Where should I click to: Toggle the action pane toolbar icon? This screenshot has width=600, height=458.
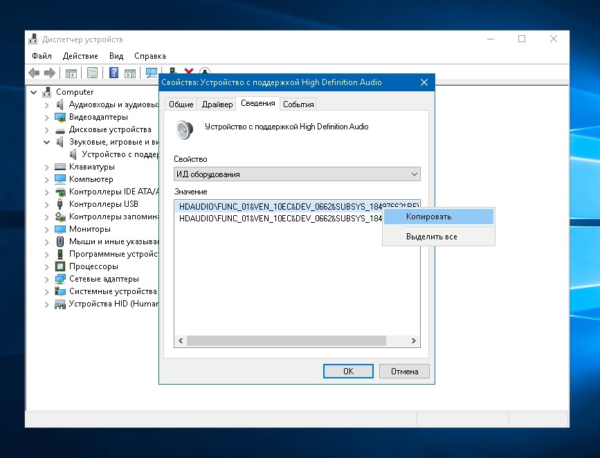[x=130, y=73]
